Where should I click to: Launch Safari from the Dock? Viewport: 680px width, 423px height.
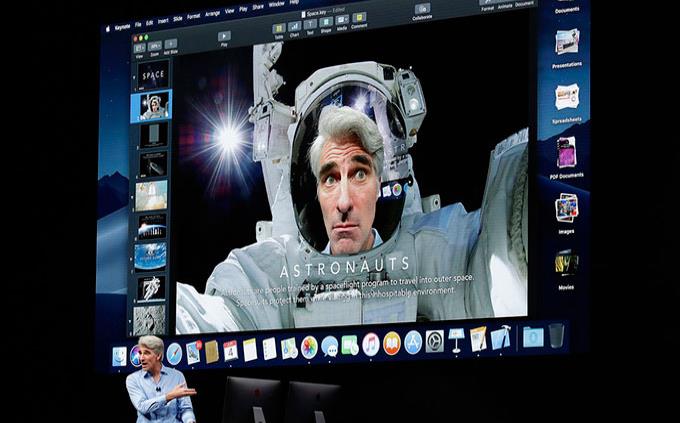point(174,354)
